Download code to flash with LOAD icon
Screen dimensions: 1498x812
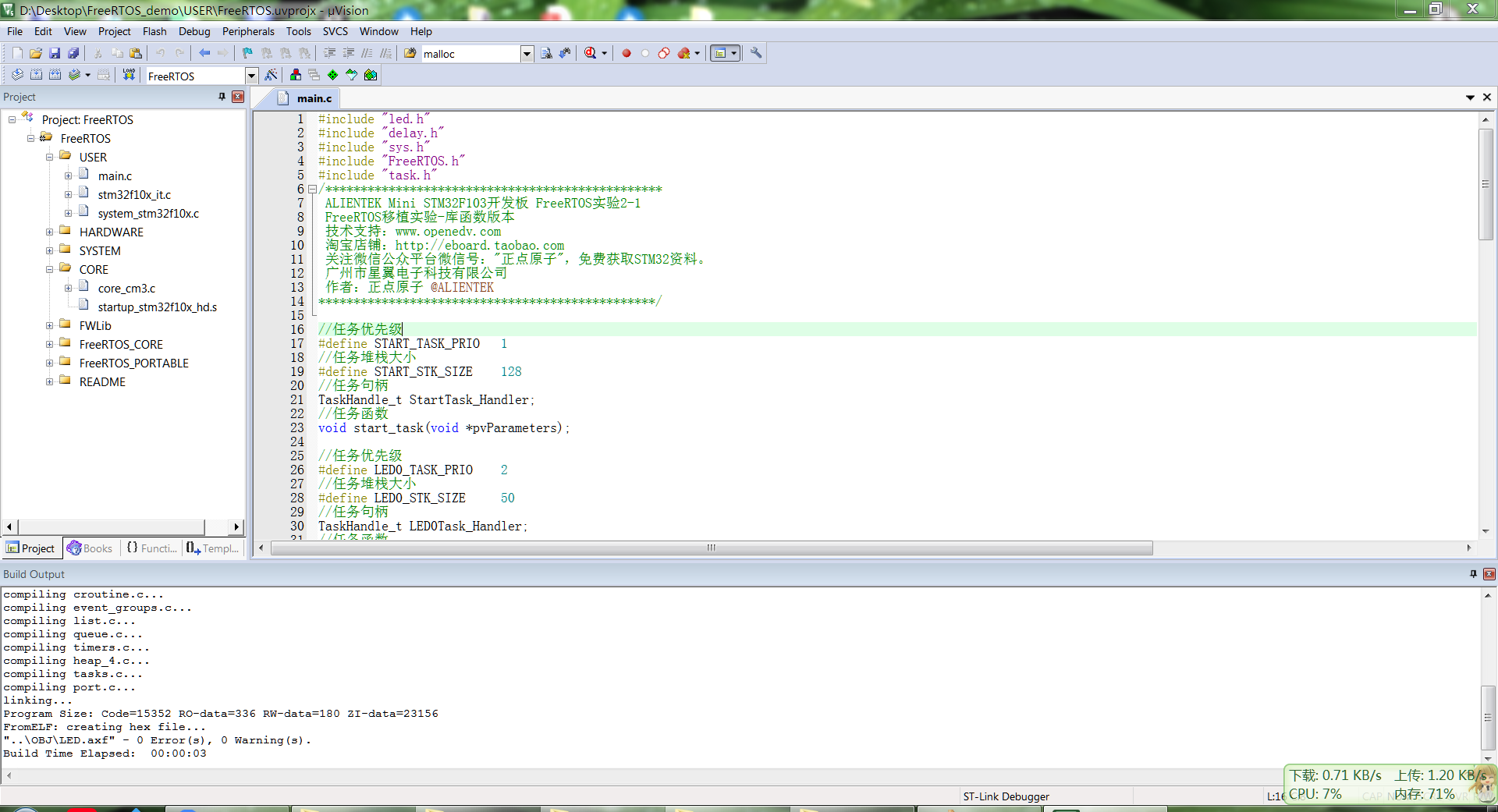coord(130,75)
